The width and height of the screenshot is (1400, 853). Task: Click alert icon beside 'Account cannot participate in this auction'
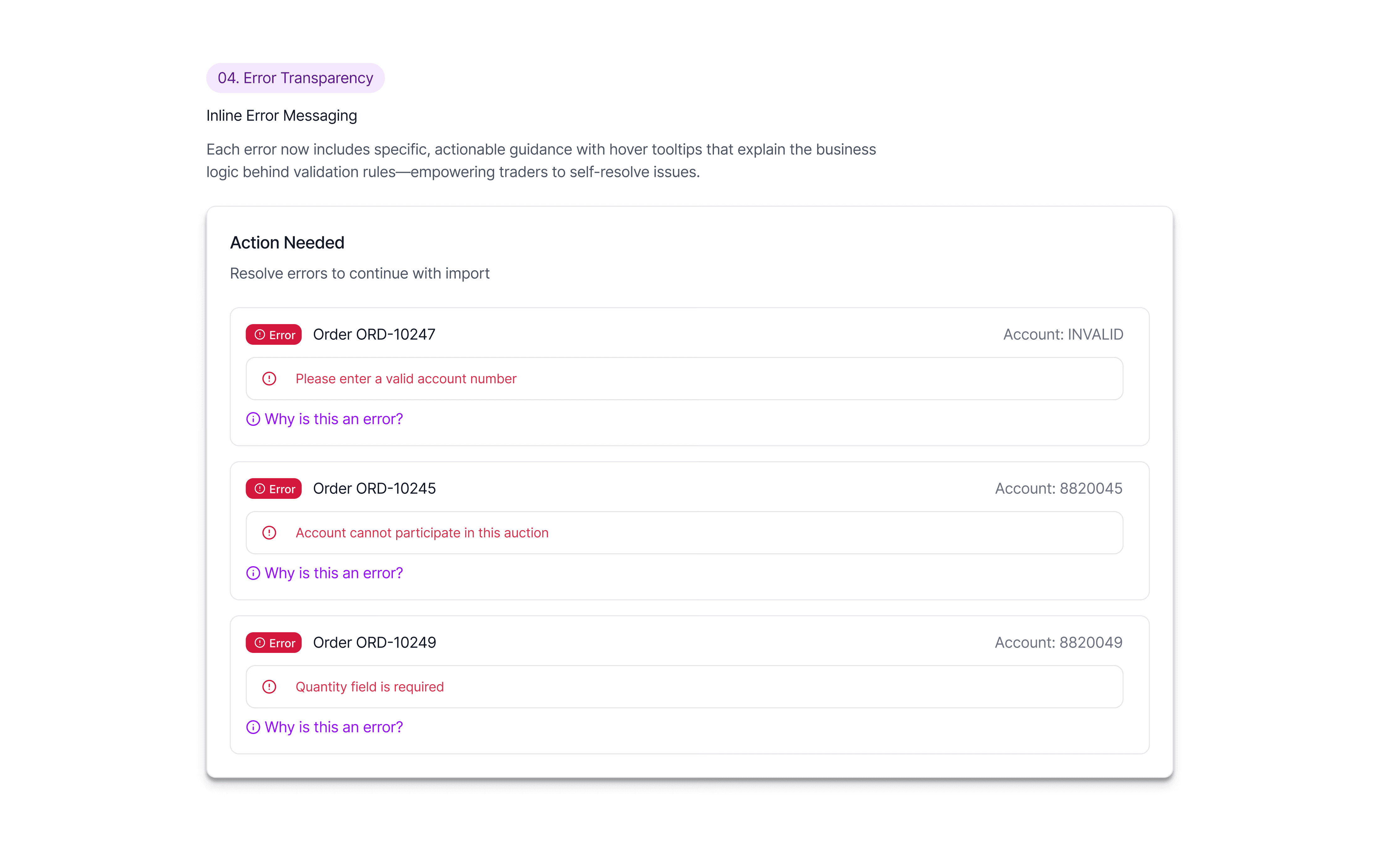(x=269, y=533)
